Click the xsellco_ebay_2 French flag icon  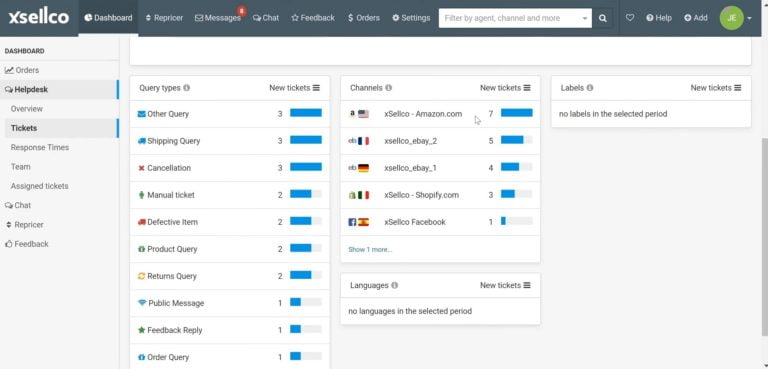(x=363, y=141)
